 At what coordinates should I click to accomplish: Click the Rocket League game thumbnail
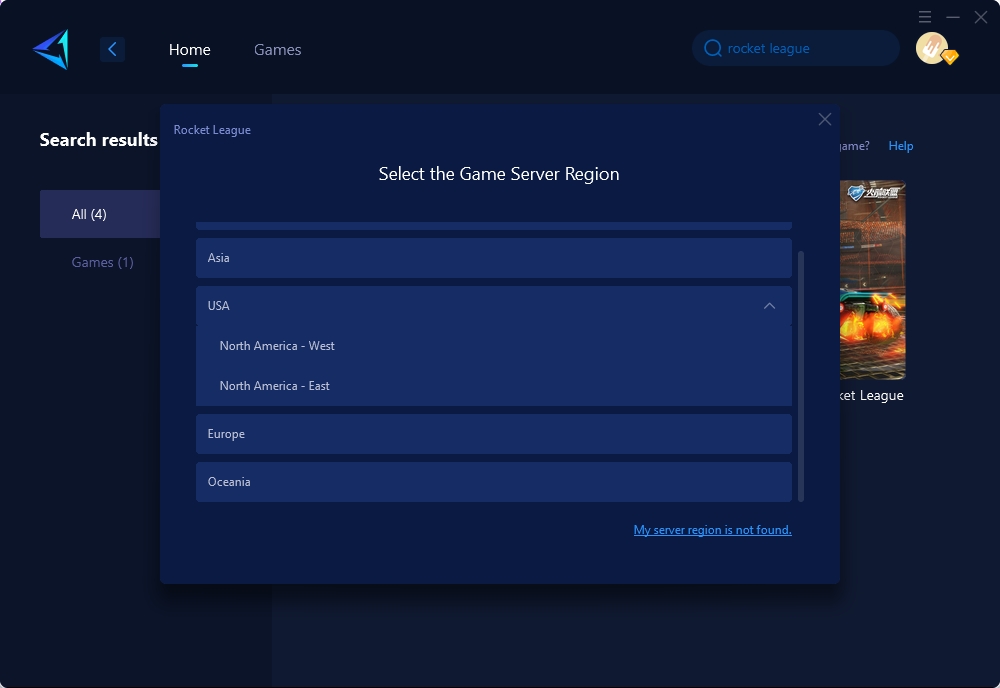point(872,280)
